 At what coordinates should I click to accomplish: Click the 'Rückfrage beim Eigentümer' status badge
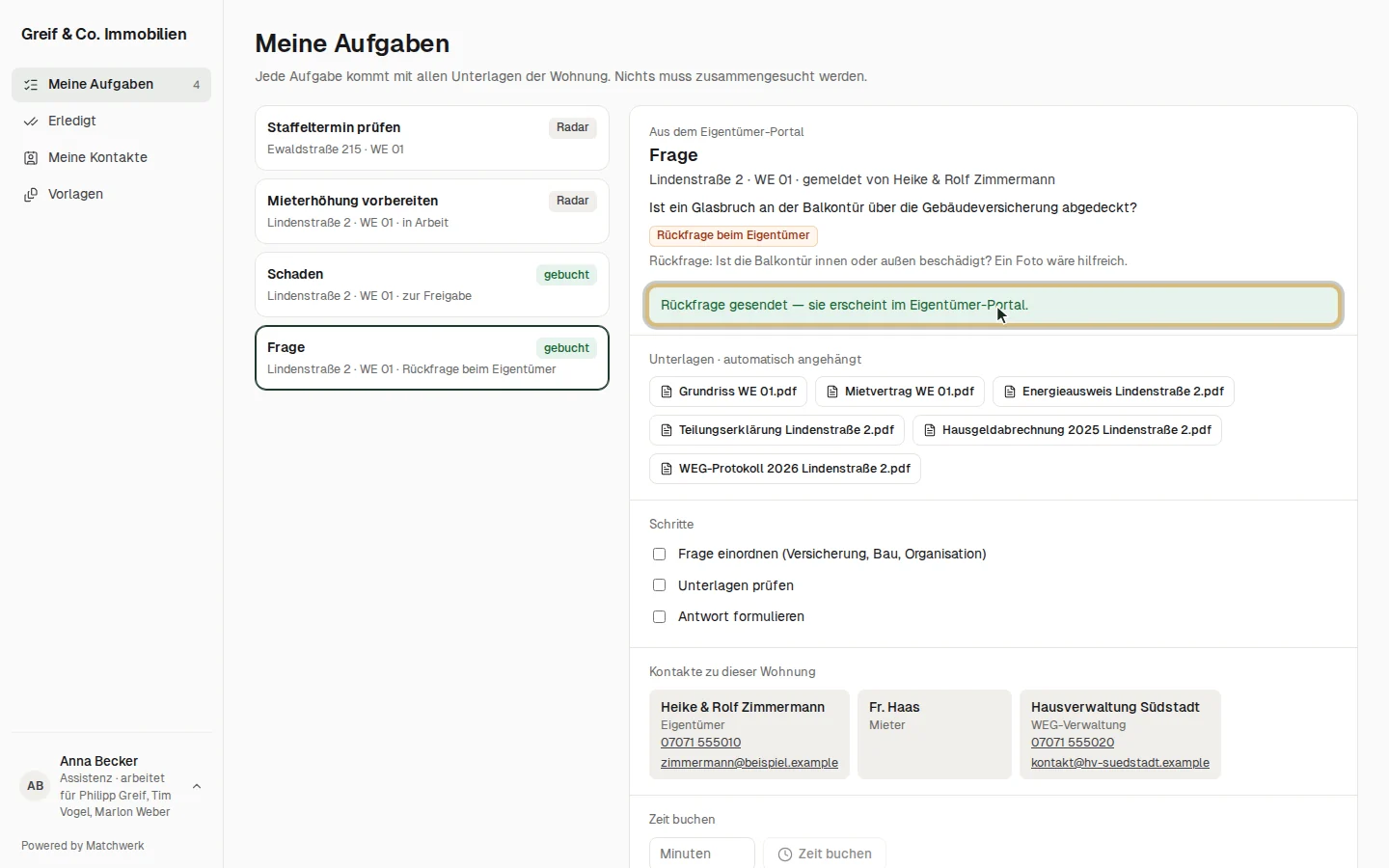pos(733,236)
